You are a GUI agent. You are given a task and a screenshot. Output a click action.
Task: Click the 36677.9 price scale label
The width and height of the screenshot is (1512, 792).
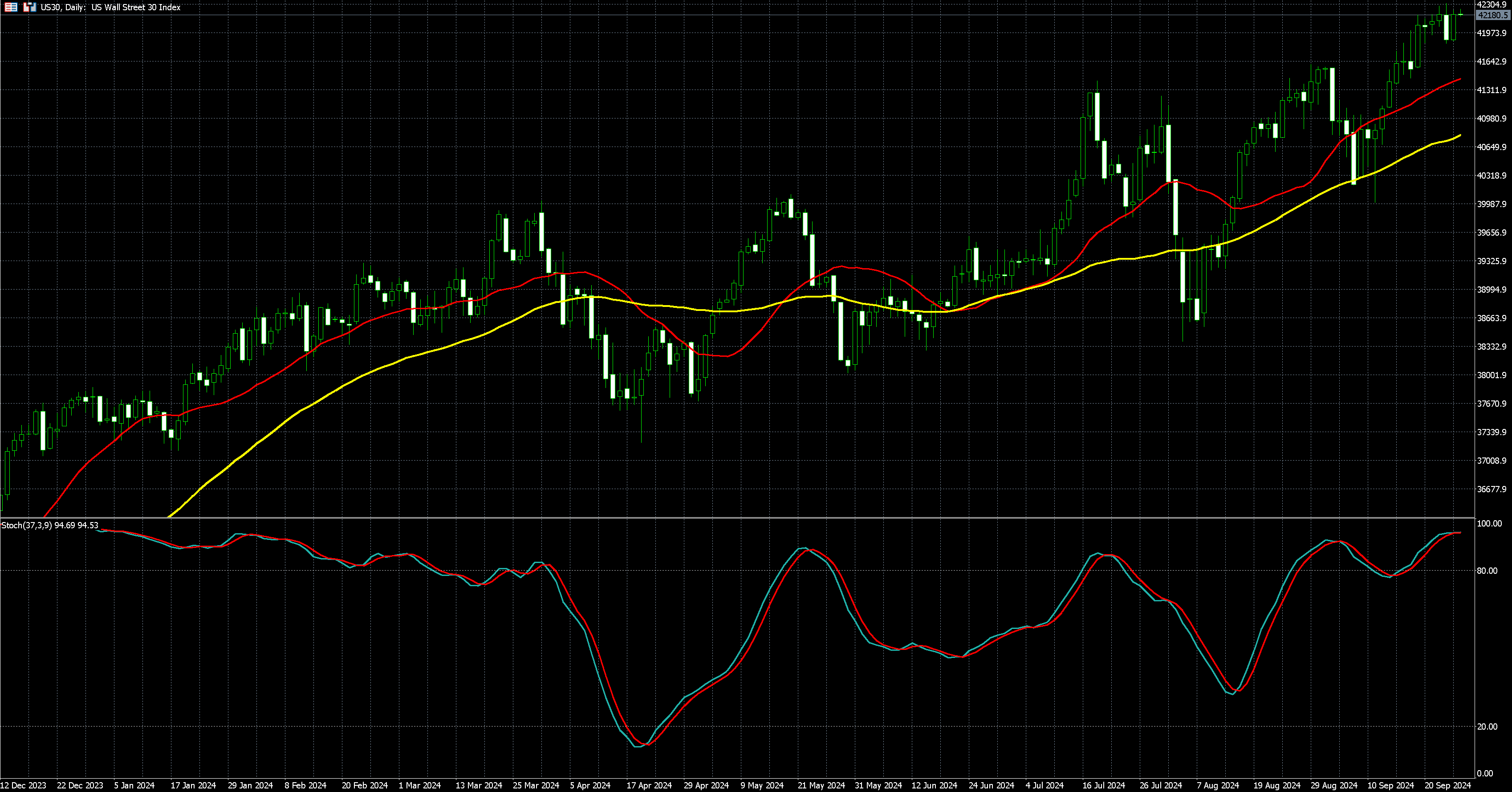[1492, 489]
